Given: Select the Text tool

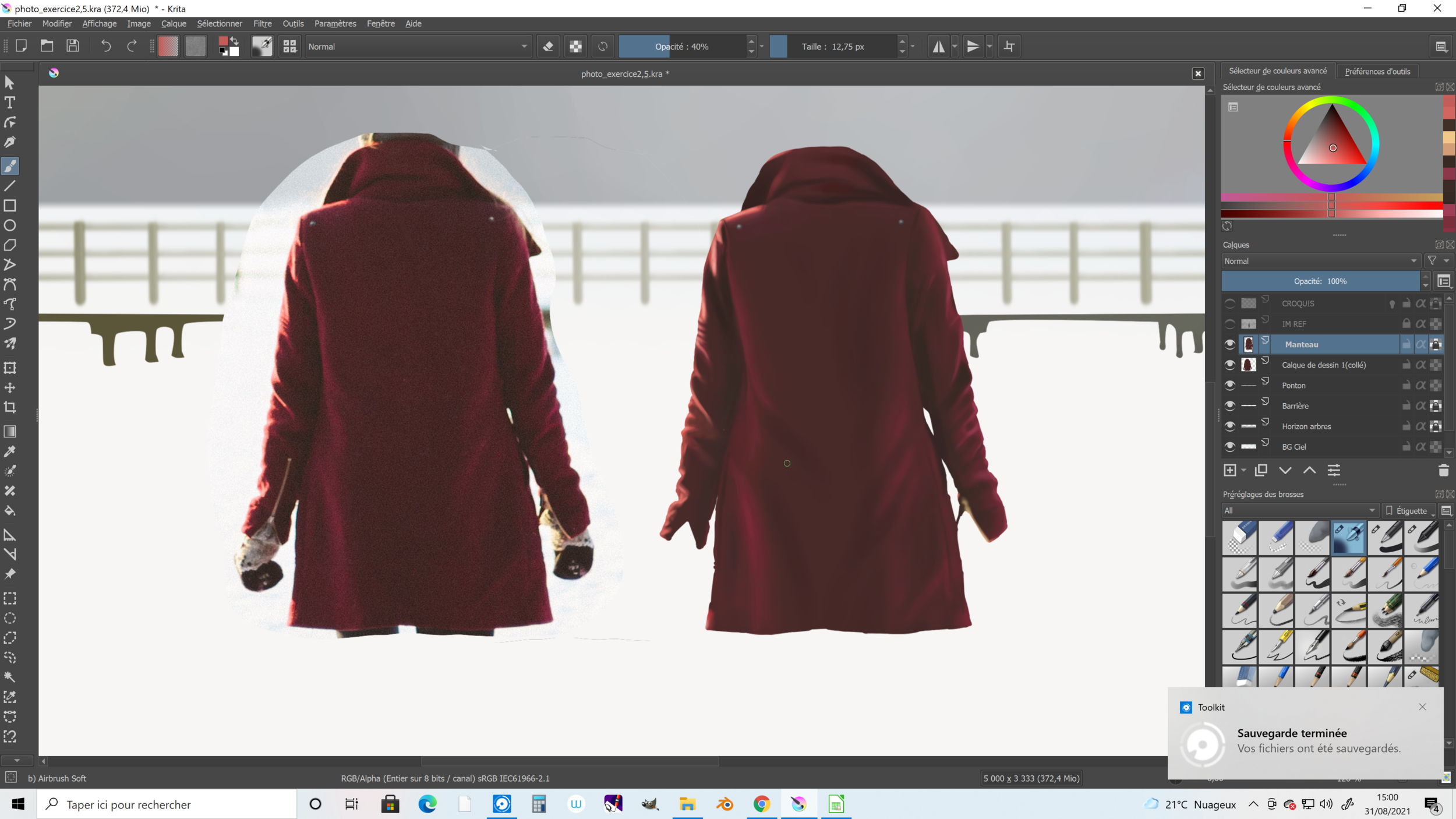Looking at the screenshot, I should coord(10,103).
